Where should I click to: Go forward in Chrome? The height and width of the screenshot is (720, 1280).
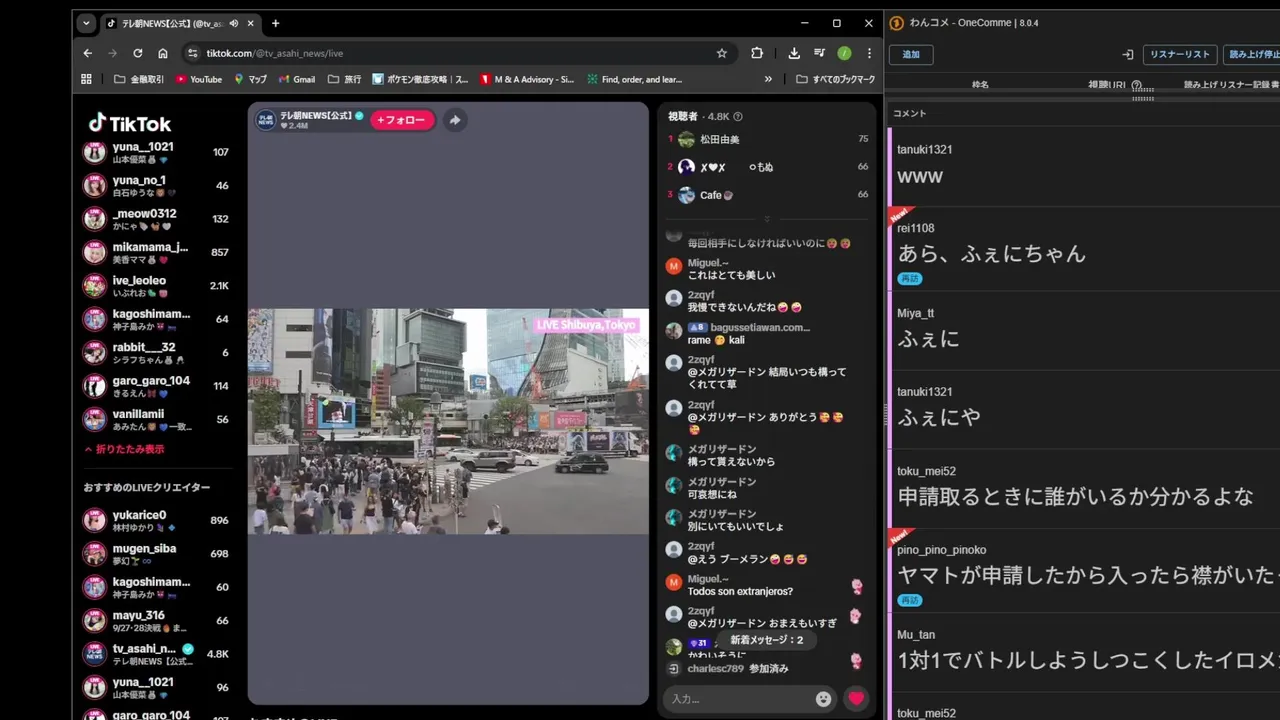click(112, 53)
